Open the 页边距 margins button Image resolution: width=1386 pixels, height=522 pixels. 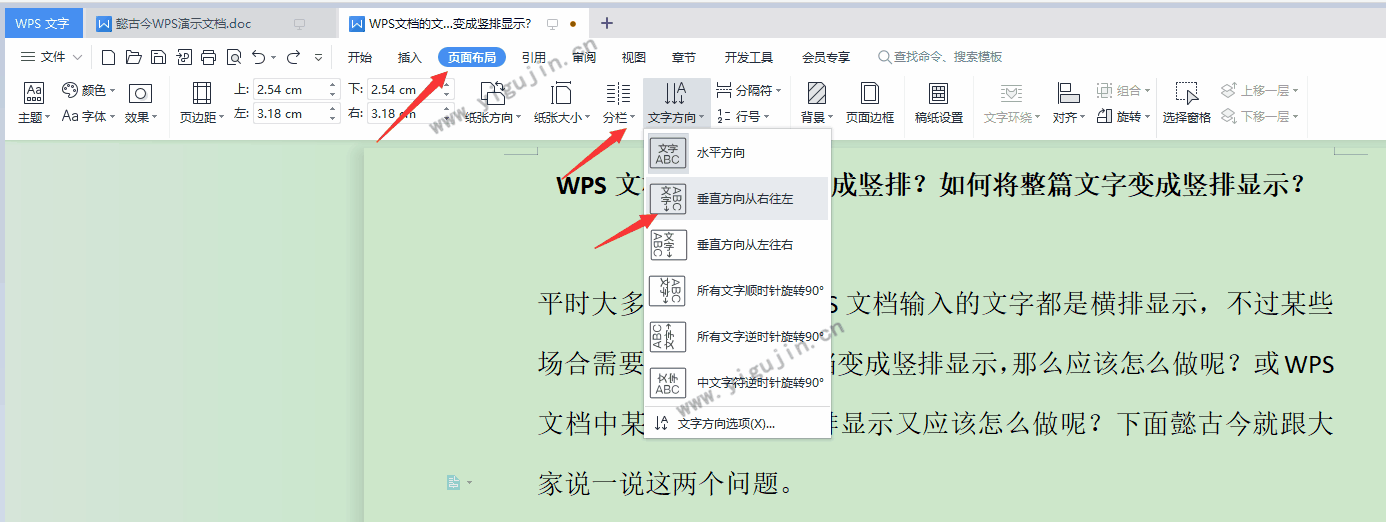point(202,104)
